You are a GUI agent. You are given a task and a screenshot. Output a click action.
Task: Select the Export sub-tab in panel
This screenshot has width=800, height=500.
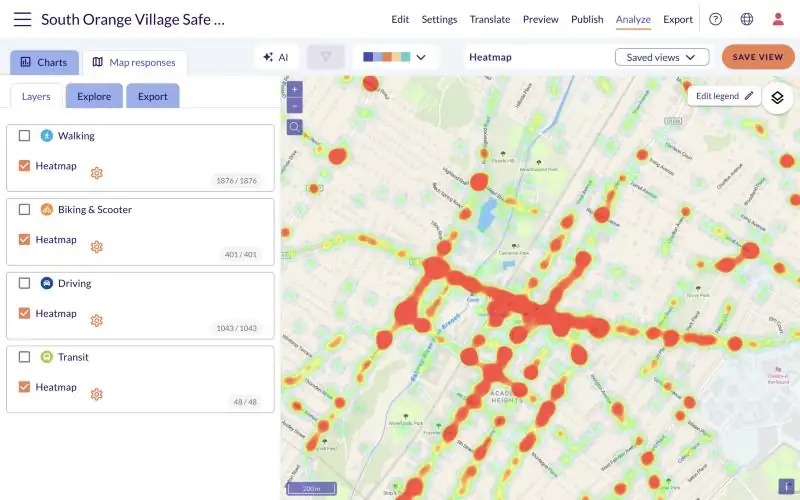coord(153,96)
